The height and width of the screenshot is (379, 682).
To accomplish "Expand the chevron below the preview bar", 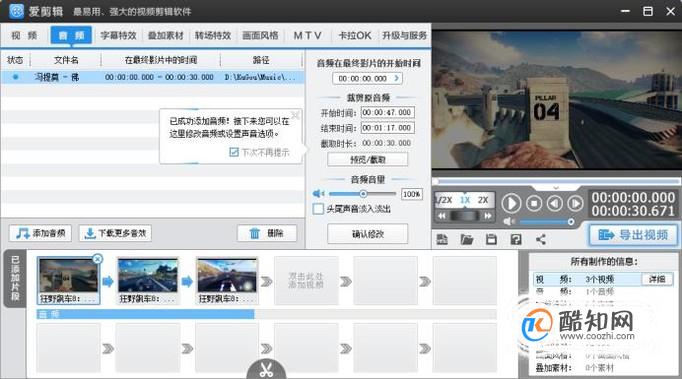I will (556, 188).
